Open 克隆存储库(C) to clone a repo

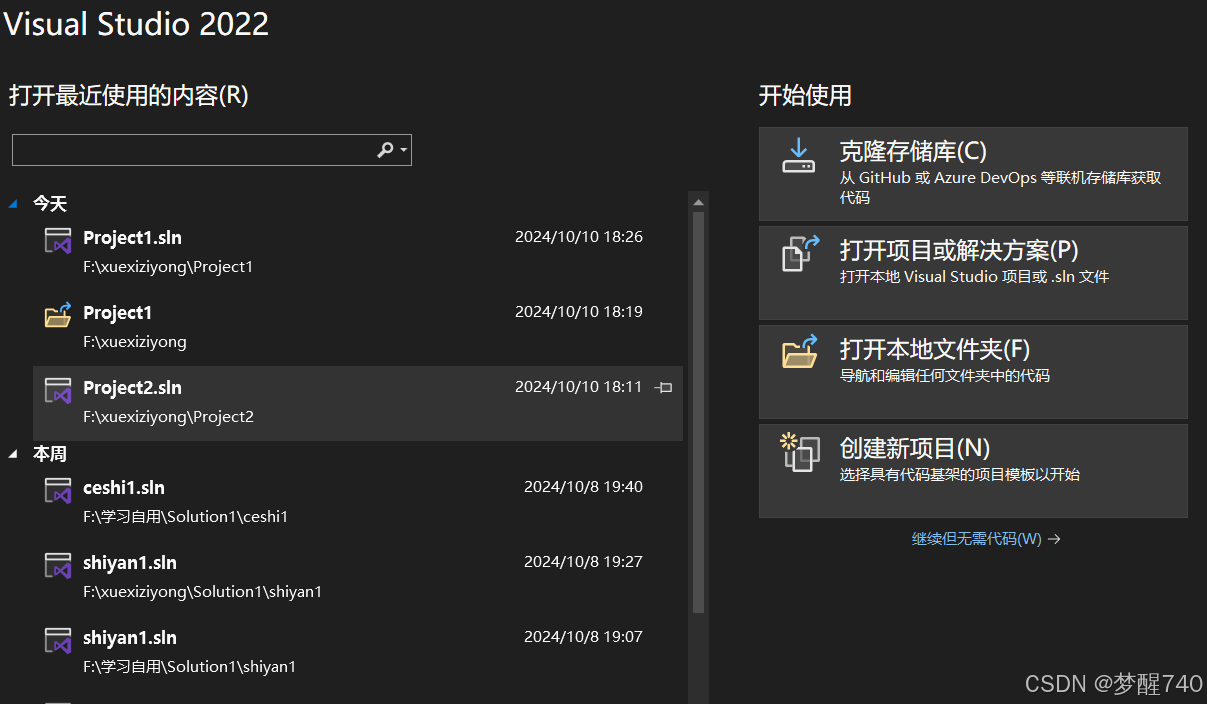(x=911, y=151)
